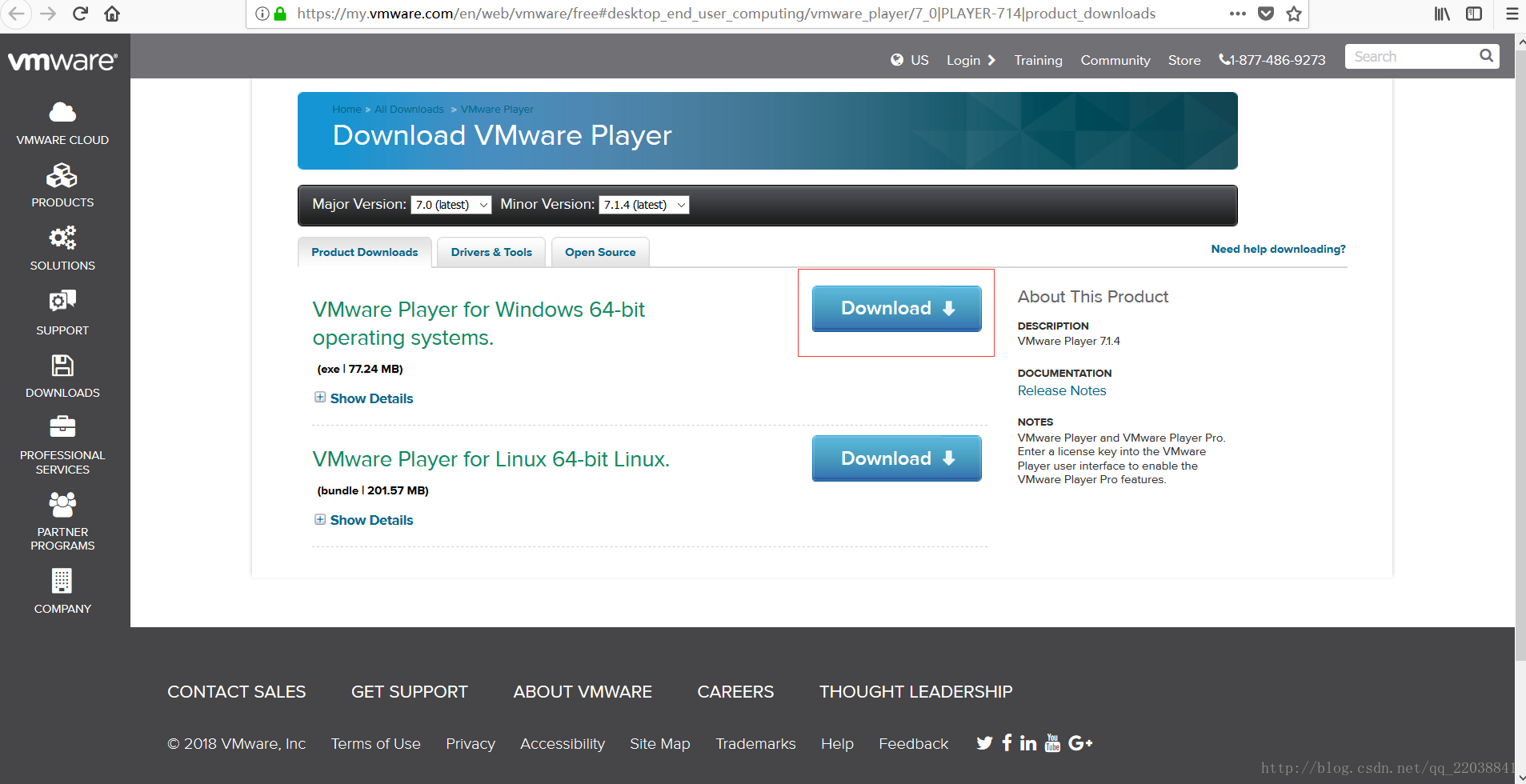Go to Home breadcrumb
This screenshot has width=1526, height=784.
pos(346,110)
